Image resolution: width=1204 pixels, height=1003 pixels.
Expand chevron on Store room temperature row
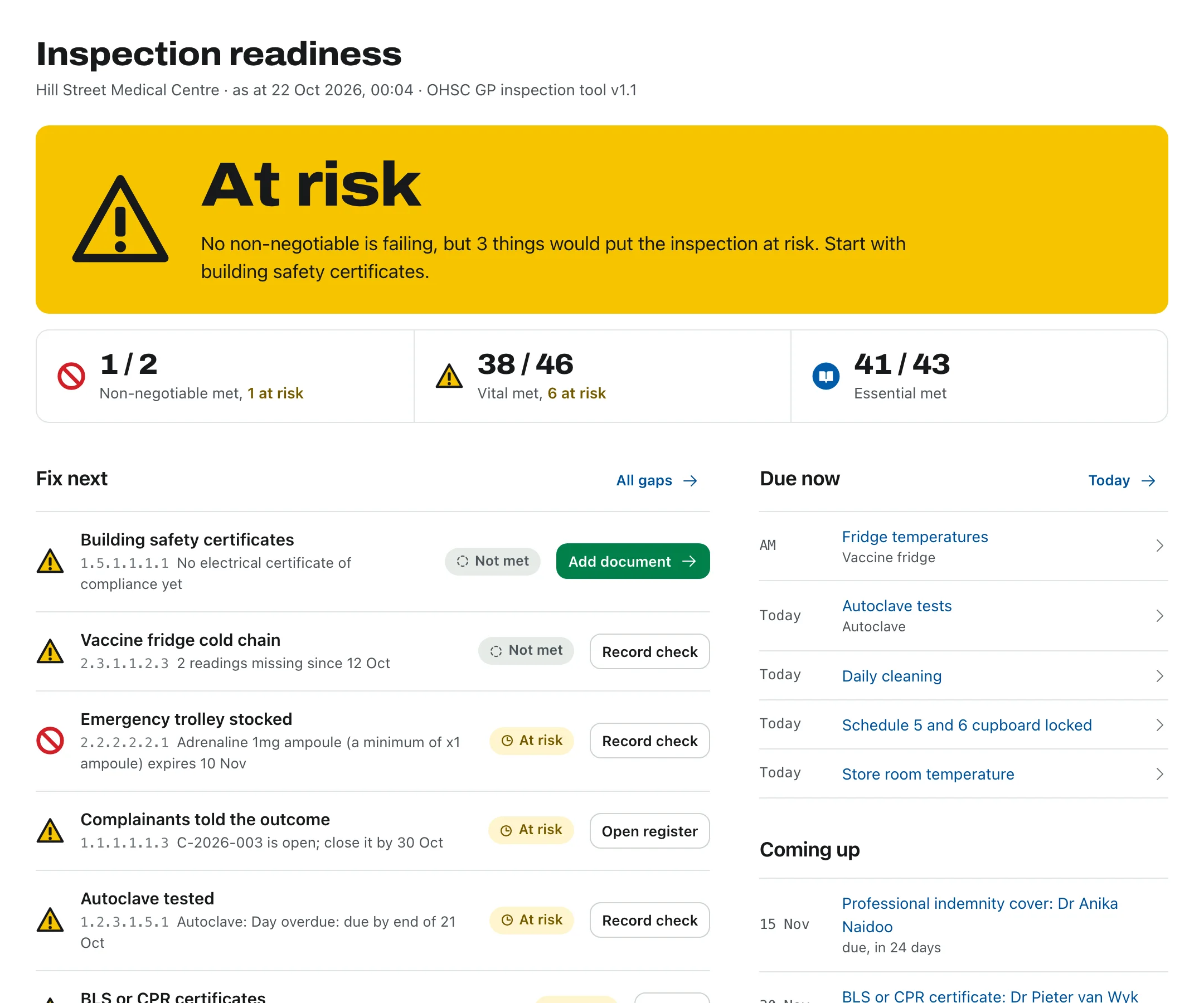(x=1159, y=775)
